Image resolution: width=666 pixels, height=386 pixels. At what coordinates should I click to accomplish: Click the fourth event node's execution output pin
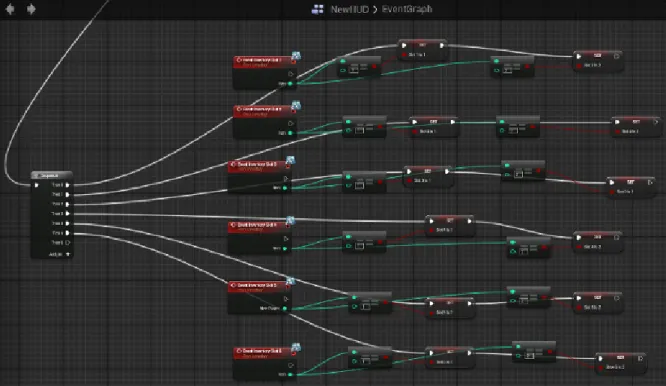coord(285,239)
